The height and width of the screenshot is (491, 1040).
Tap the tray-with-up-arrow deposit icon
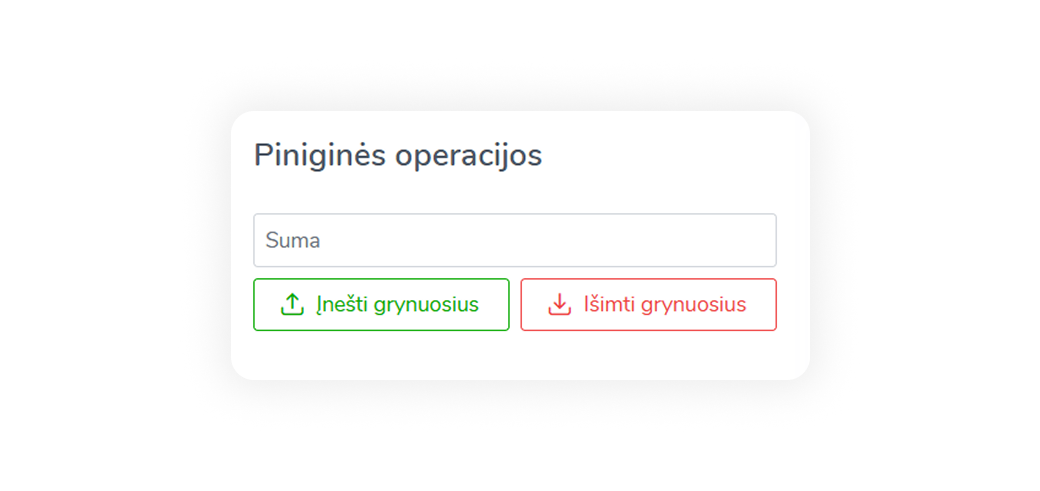coord(292,304)
